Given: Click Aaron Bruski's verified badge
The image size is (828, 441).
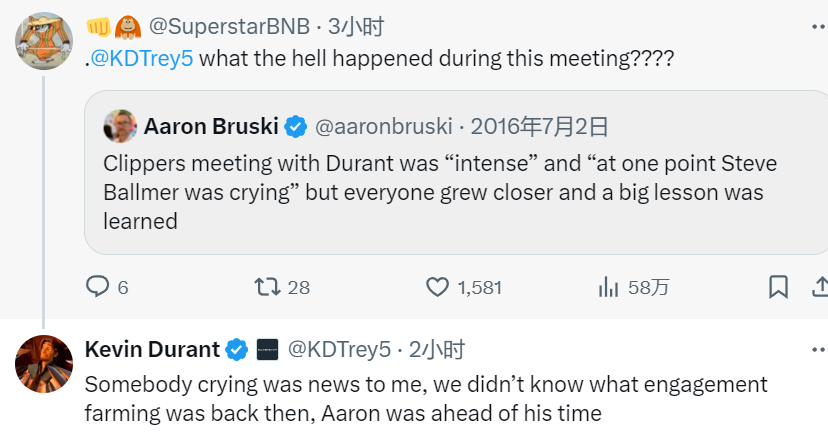Looking at the screenshot, I should [x=296, y=126].
